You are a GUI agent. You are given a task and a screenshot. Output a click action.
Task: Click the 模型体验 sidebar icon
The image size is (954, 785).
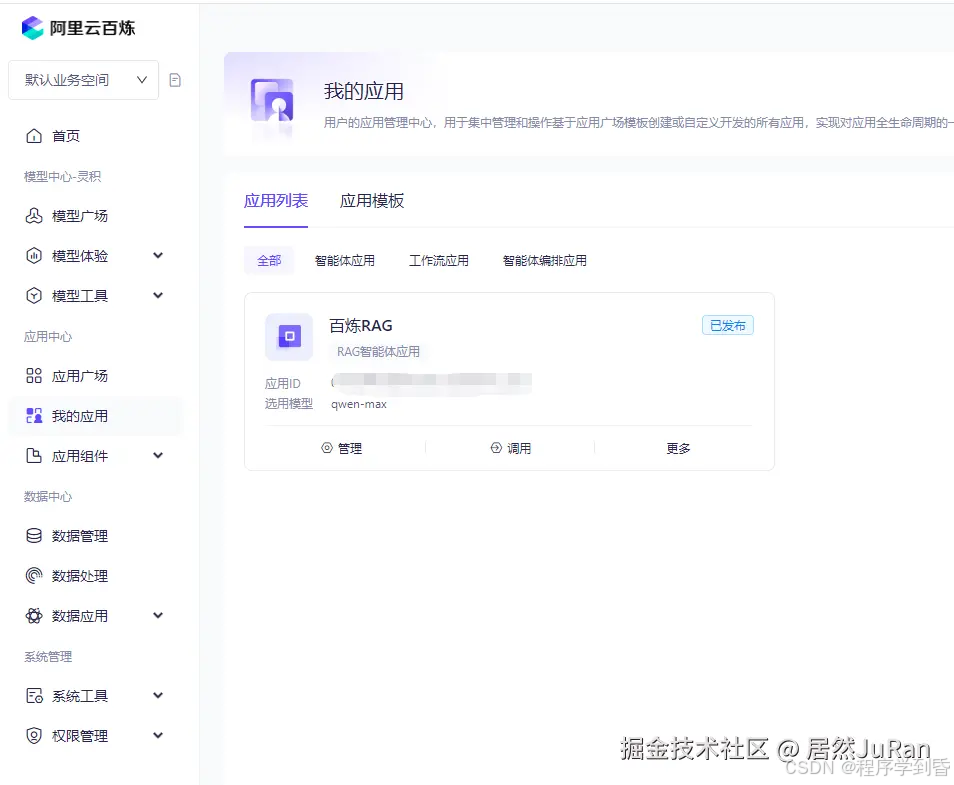tap(34, 256)
